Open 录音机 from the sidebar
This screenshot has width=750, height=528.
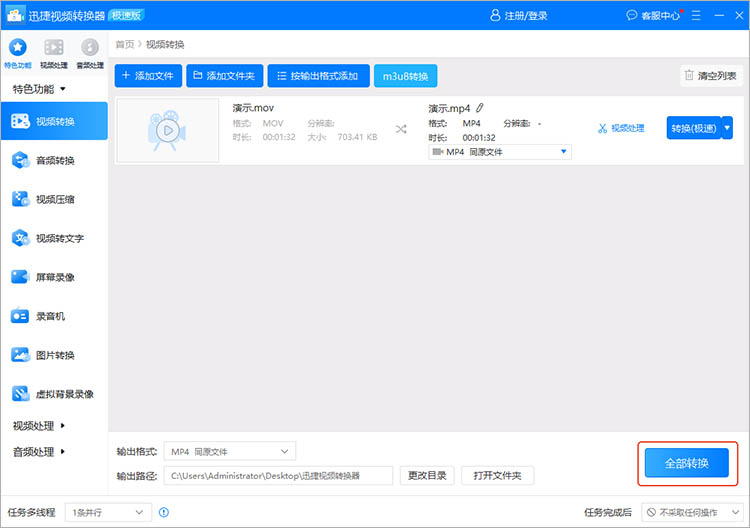click(54, 316)
